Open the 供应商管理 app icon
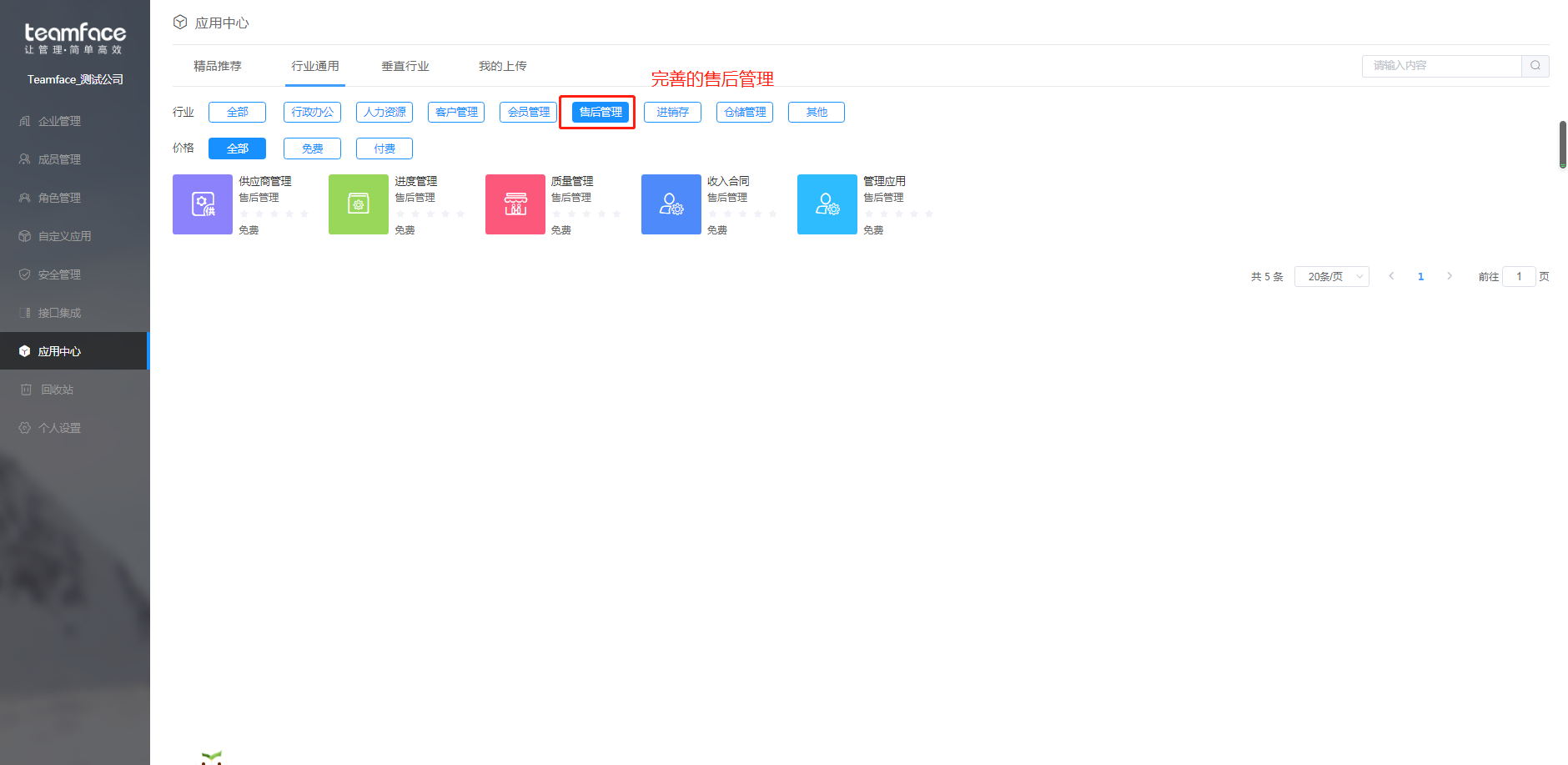The image size is (1568, 765). 202,204
